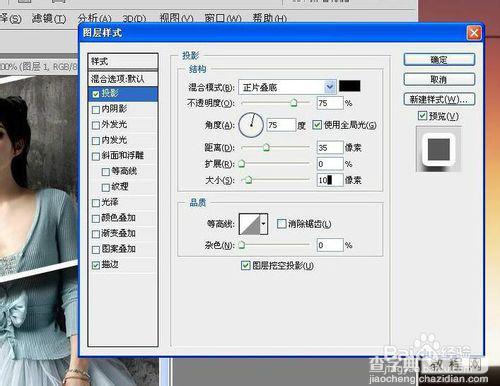
Task: Click the 角度 value field
Action: (x=281, y=125)
